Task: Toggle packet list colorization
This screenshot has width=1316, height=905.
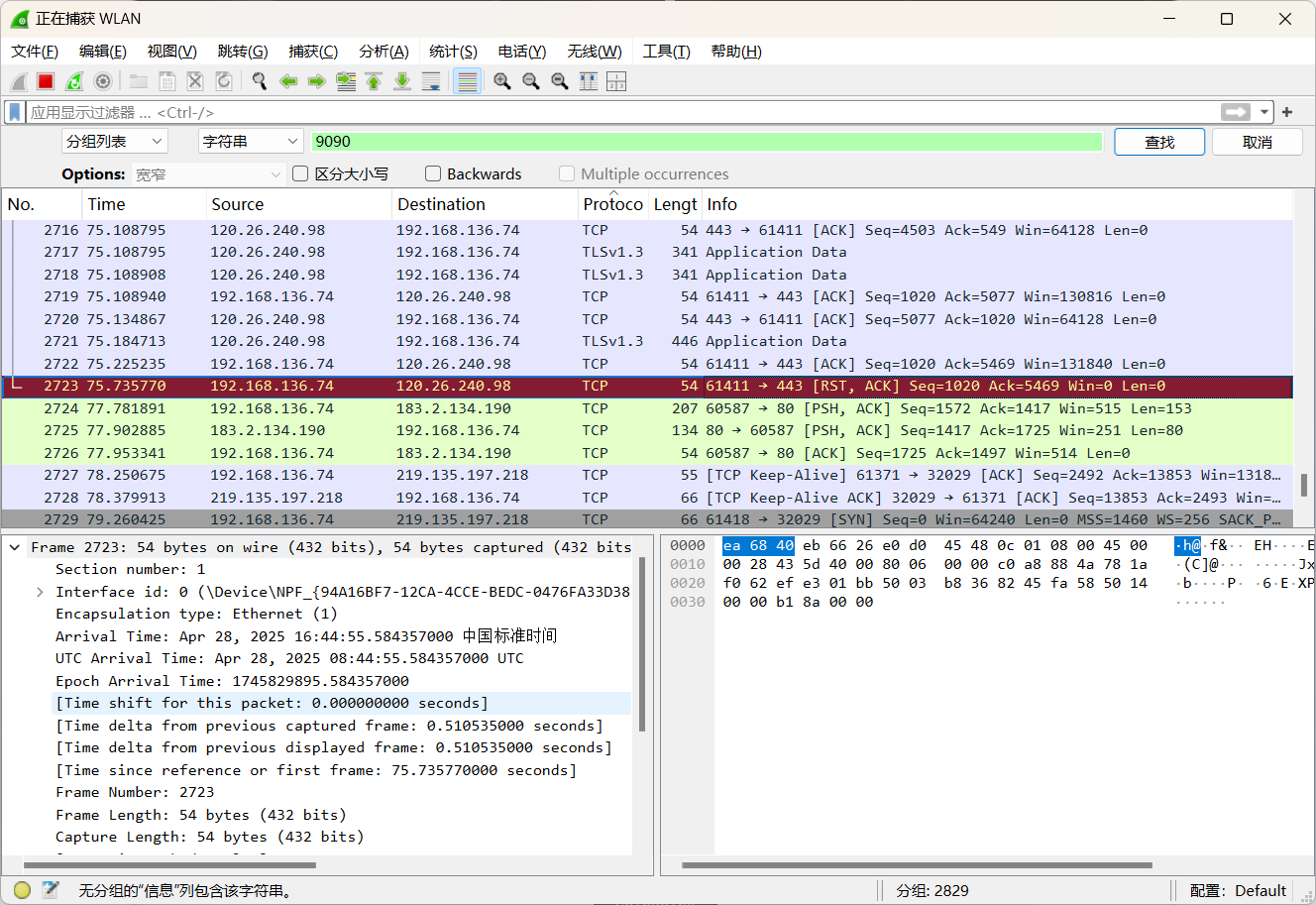Action: click(467, 81)
